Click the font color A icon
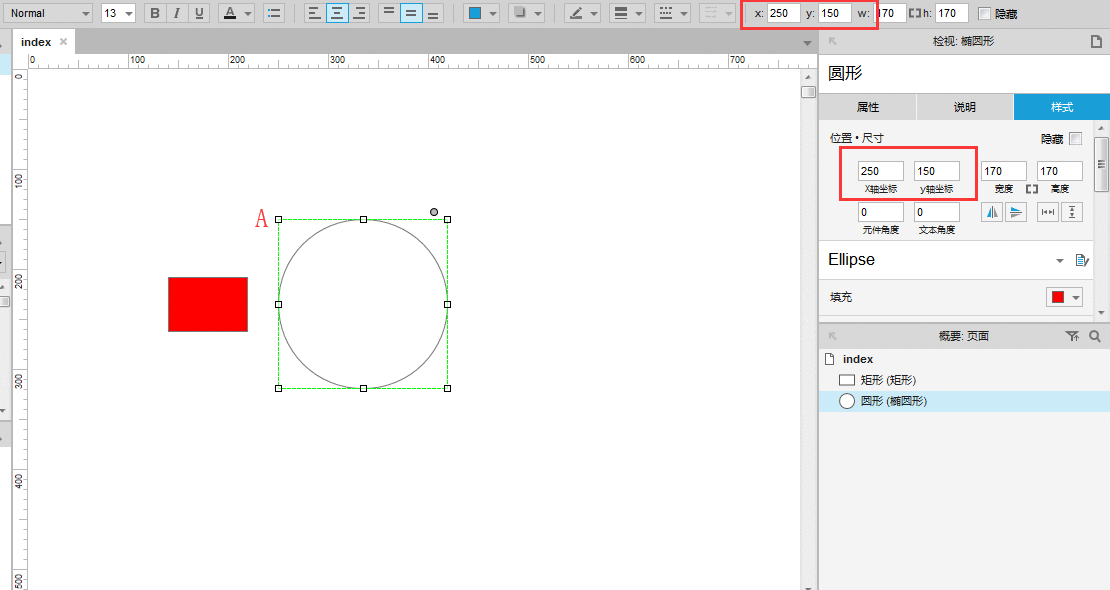This screenshot has width=1110, height=590. point(230,13)
